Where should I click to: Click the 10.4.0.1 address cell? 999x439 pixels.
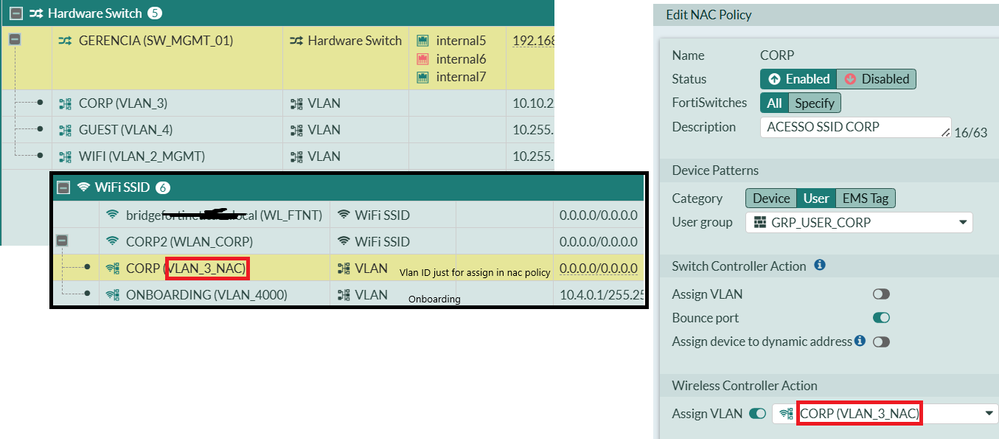click(601, 295)
